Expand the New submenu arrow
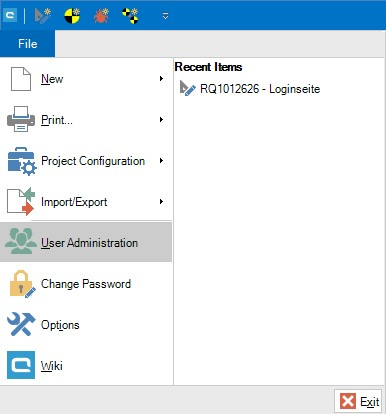Screen dimensions: 386x414 pyautogui.click(x=161, y=79)
